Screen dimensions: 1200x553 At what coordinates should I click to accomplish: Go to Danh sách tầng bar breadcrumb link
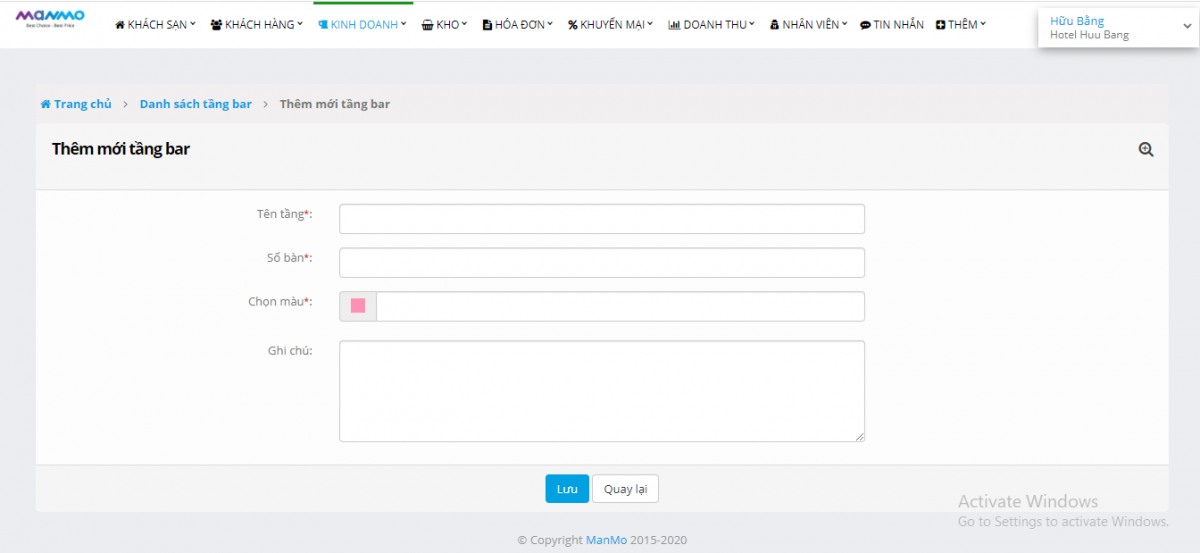point(196,104)
